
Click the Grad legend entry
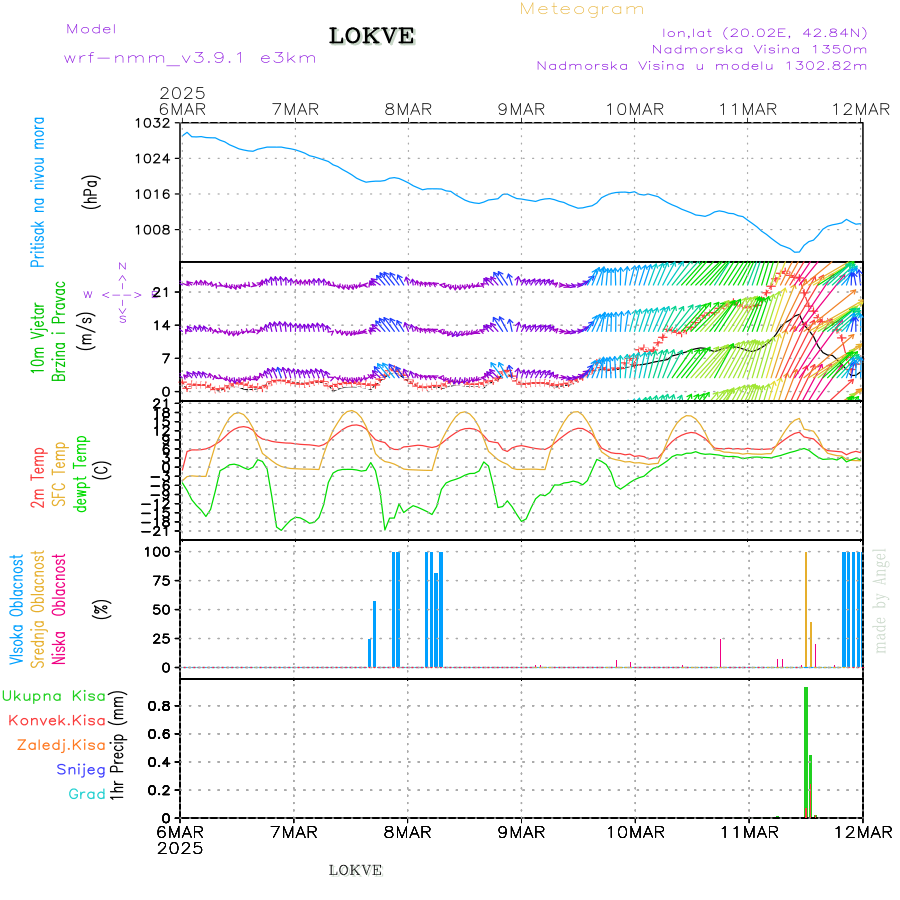coord(87,794)
